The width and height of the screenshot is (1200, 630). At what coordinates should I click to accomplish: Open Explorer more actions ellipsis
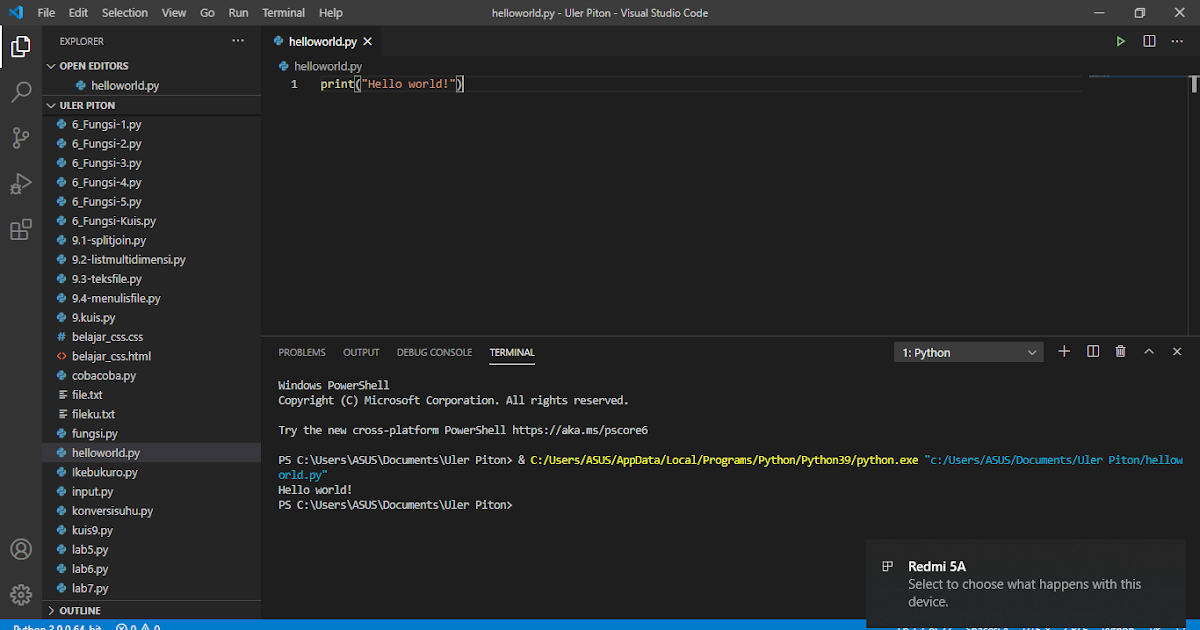point(238,40)
